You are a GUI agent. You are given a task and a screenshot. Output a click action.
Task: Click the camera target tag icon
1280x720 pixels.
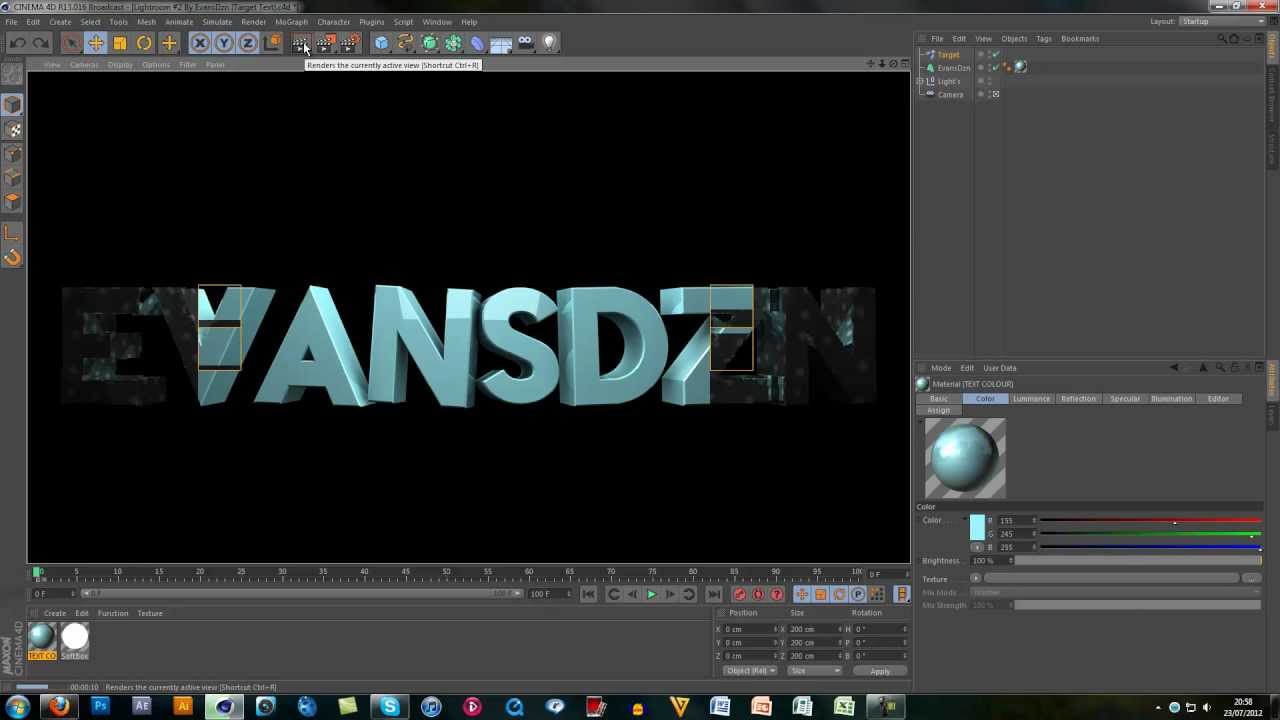point(996,95)
